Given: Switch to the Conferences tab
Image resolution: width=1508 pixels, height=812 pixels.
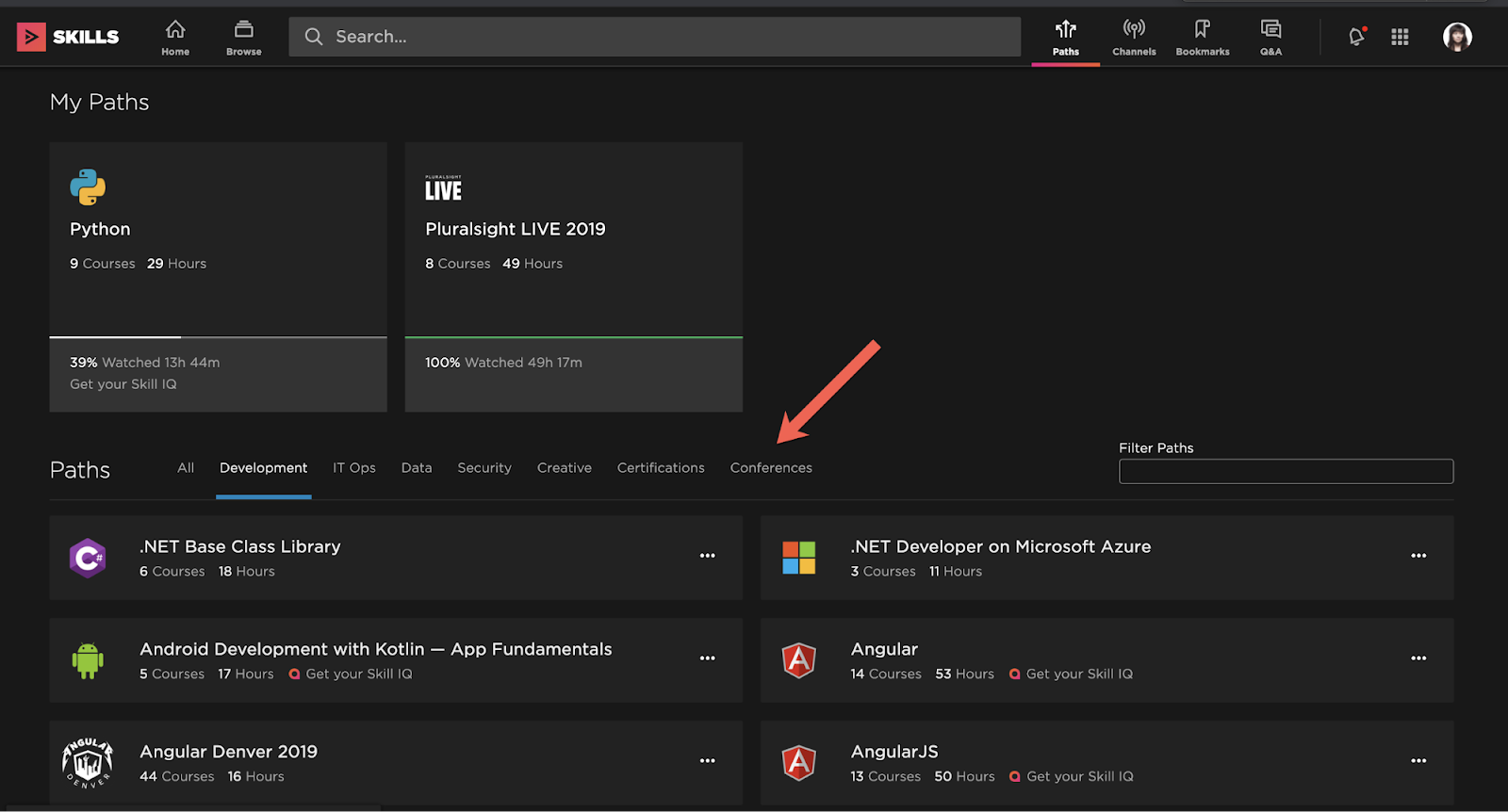Looking at the screenshot, I should pyautogui.click(x=771, y=468).
